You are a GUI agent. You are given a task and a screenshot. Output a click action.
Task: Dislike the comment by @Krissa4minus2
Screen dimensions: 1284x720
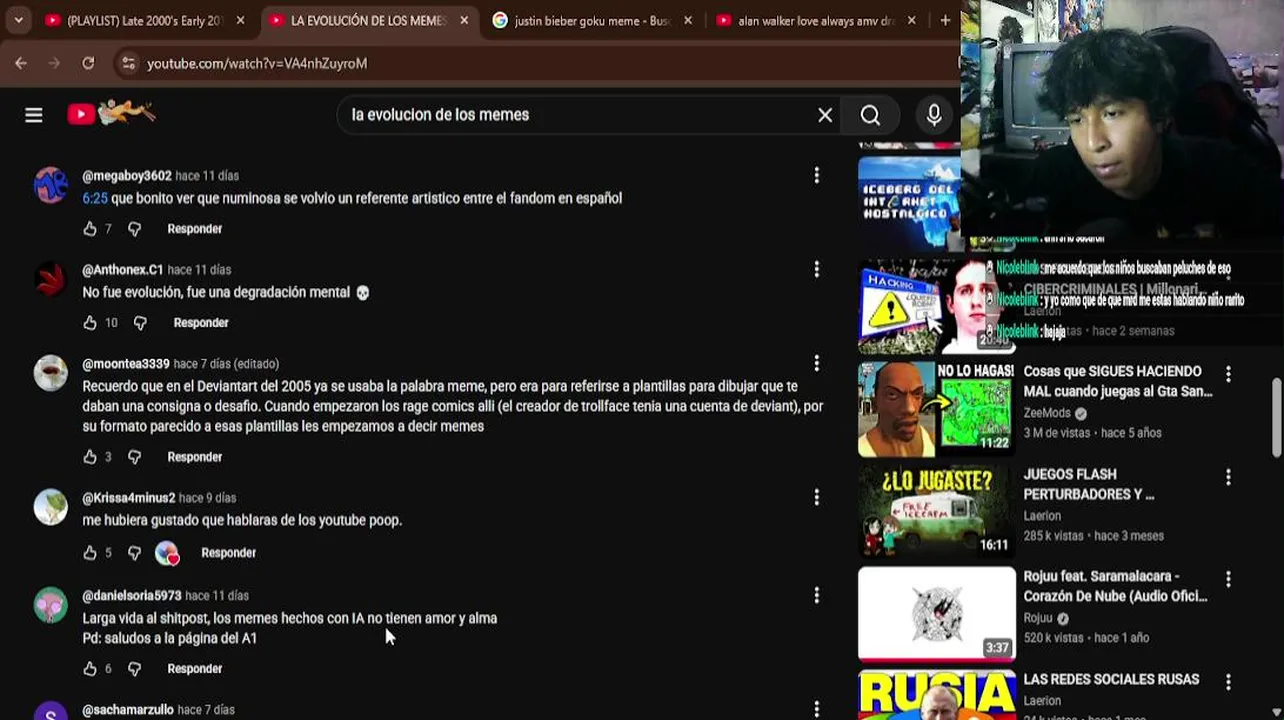(x=134, y=553)
